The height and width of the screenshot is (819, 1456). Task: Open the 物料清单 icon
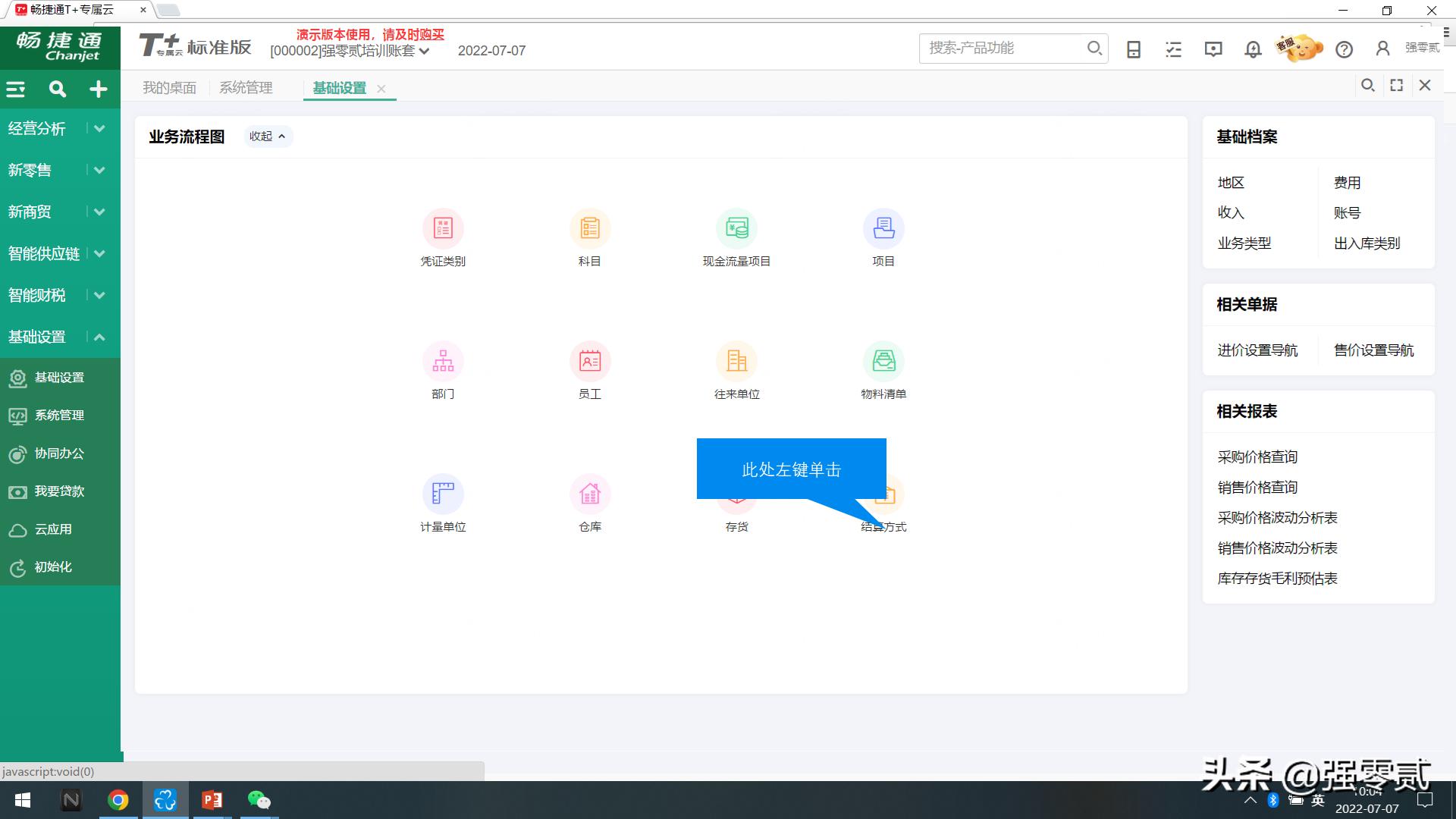click(x=883, y=361)
